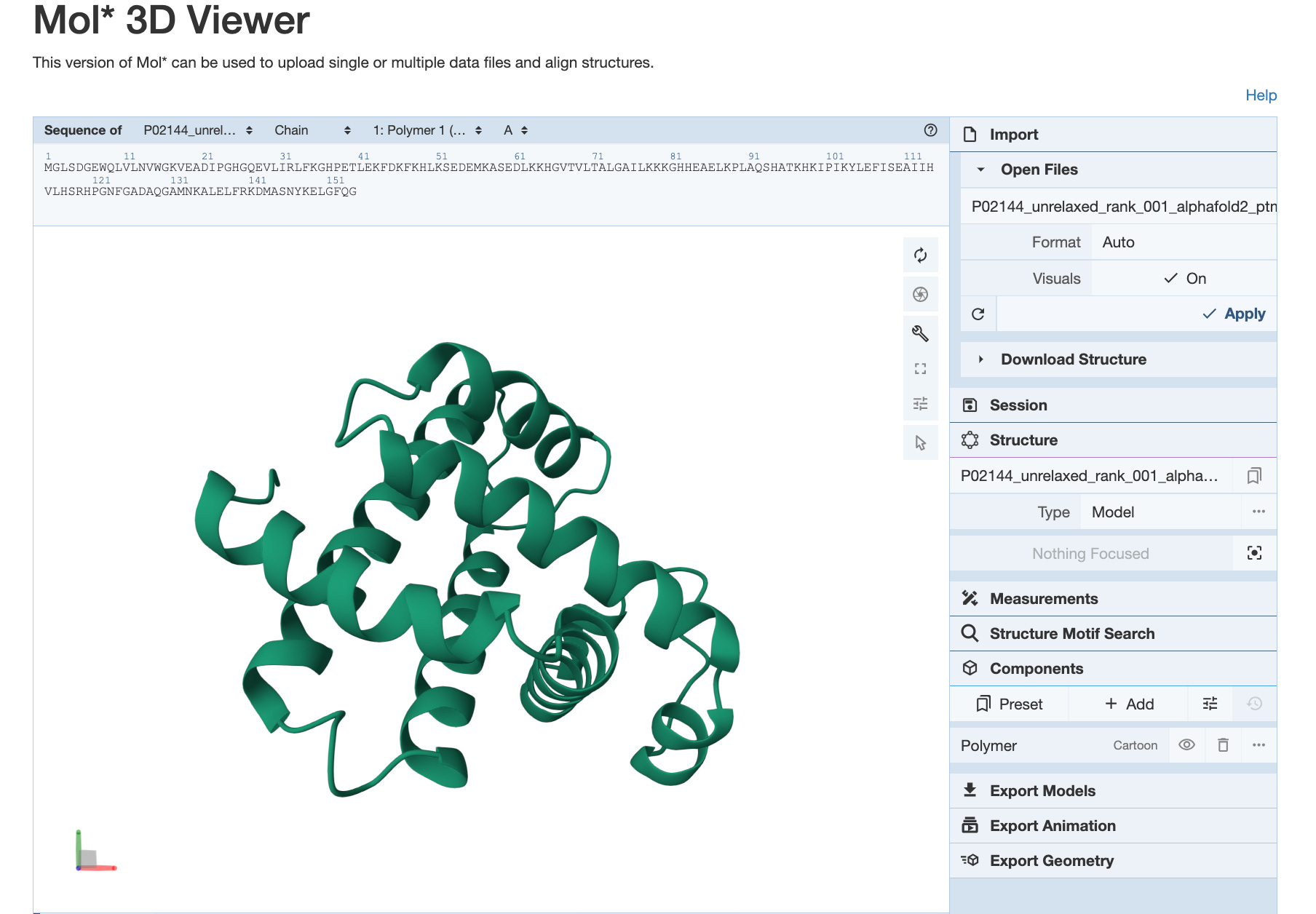1316x914 pixels.
Task: Click the XYZ axes indicator in viewport
Action: coord(95,851)
